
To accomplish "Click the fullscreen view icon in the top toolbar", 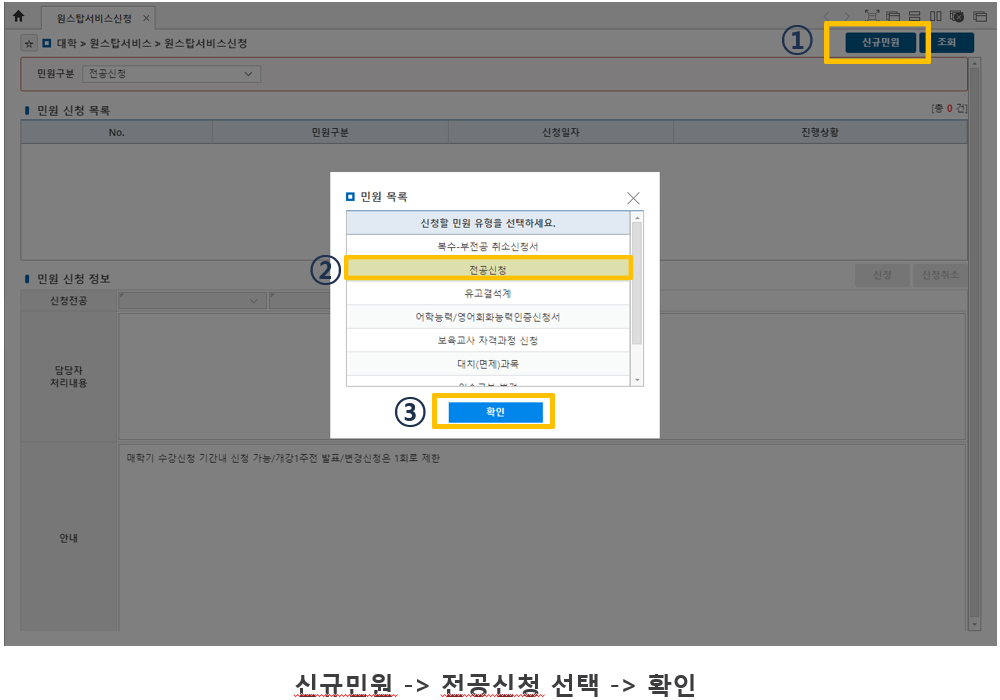I will 871,16.
